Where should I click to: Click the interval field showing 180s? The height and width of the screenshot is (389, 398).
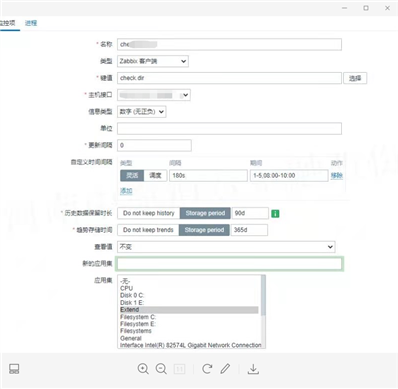point(208,175)
